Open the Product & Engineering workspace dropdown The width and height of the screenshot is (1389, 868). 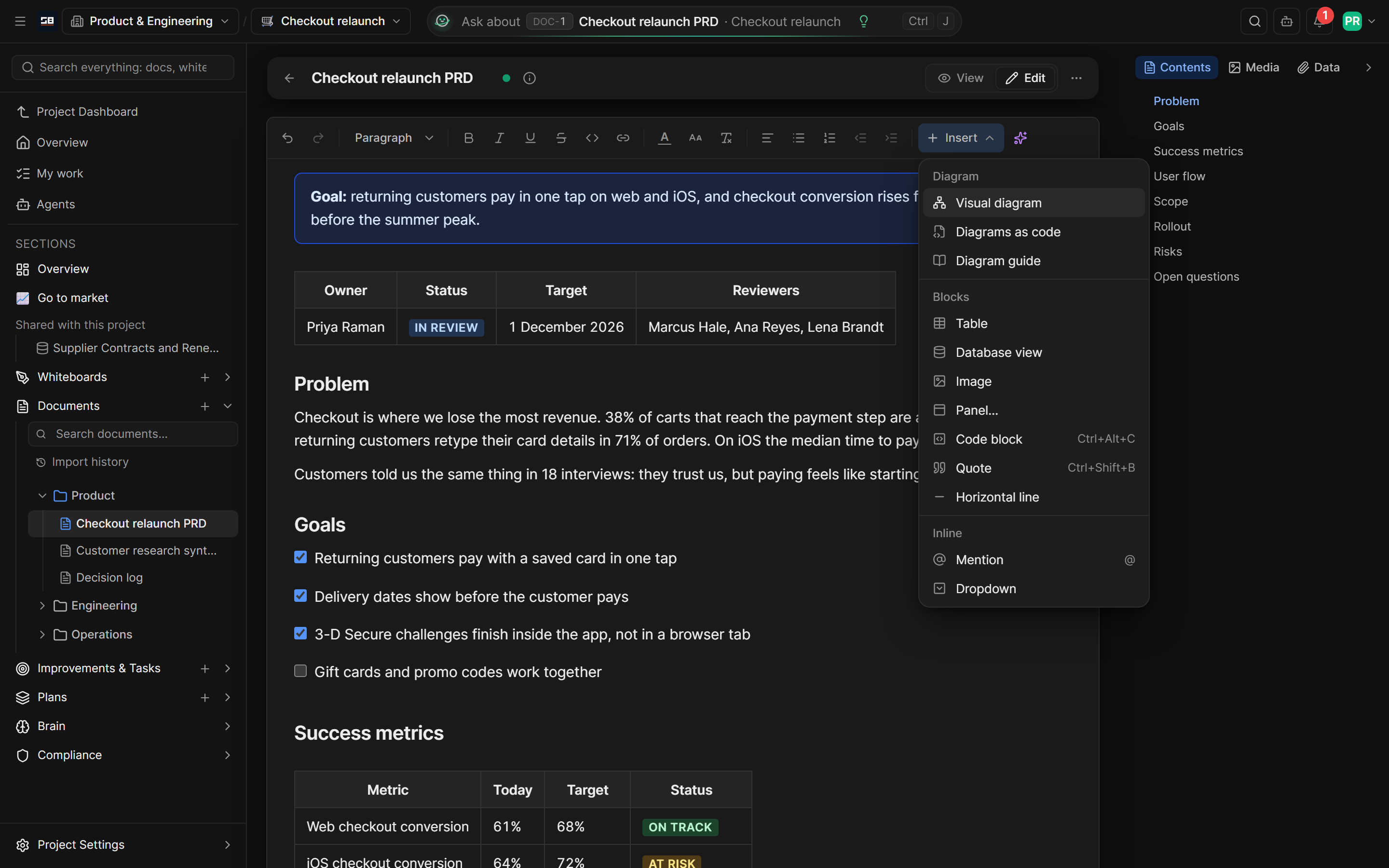150,21
